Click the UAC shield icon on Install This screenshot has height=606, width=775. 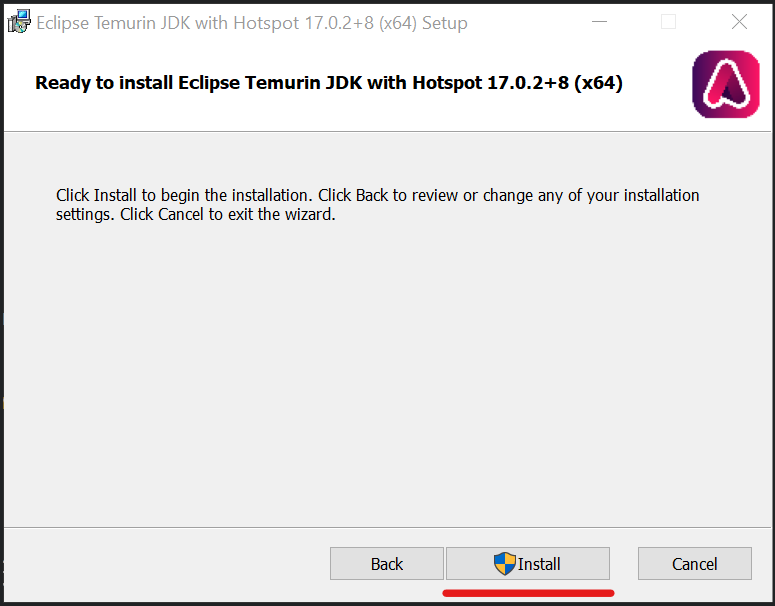505,563
